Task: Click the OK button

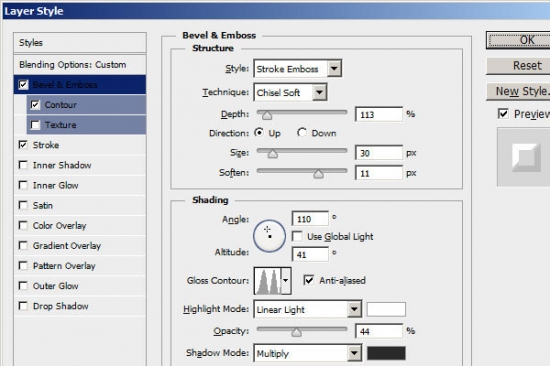Action: (x=518, y=40)
